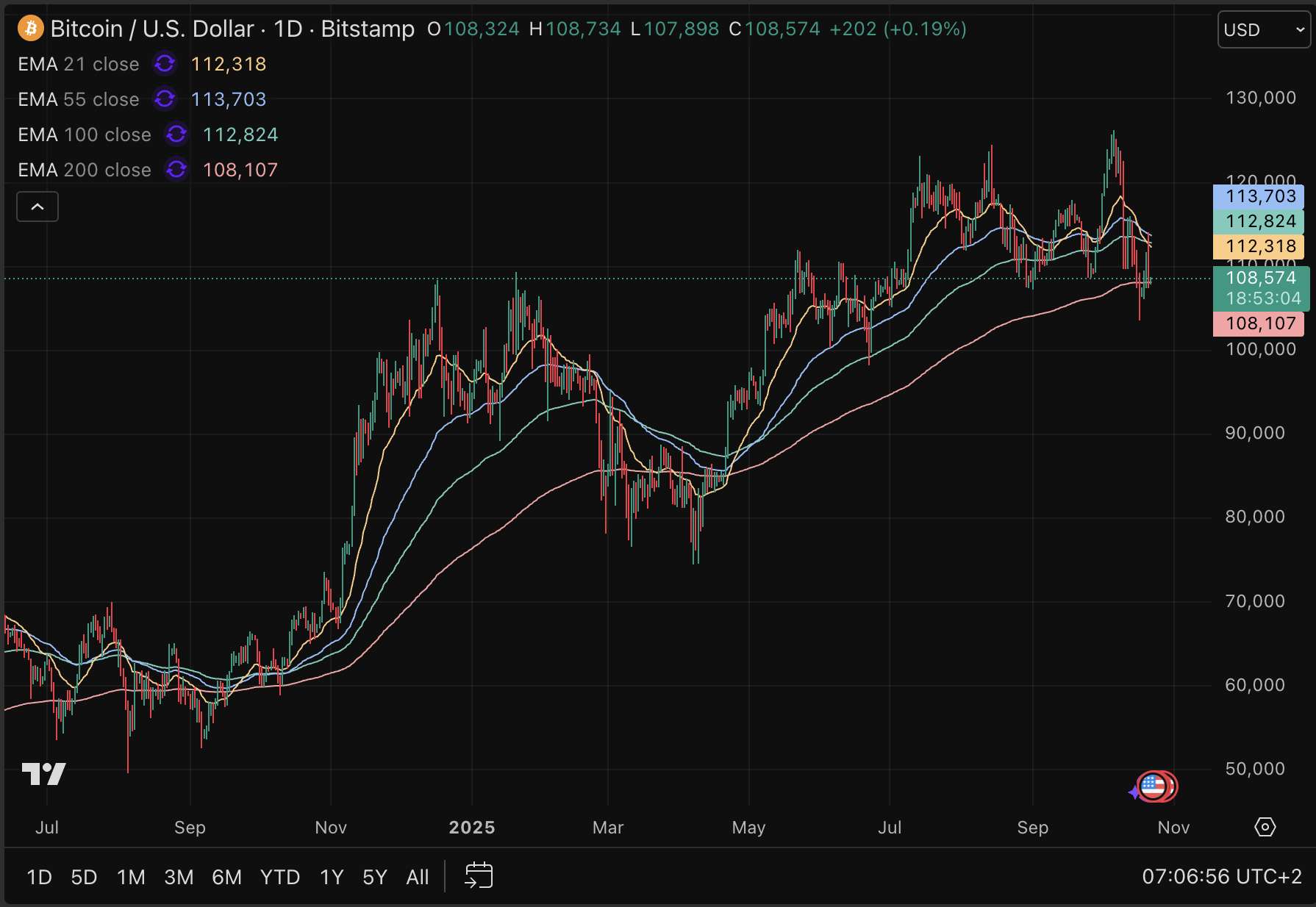Select the 1D time range
The height and width of the screenshot is (907, 1316).
click(x=39, y=877)
